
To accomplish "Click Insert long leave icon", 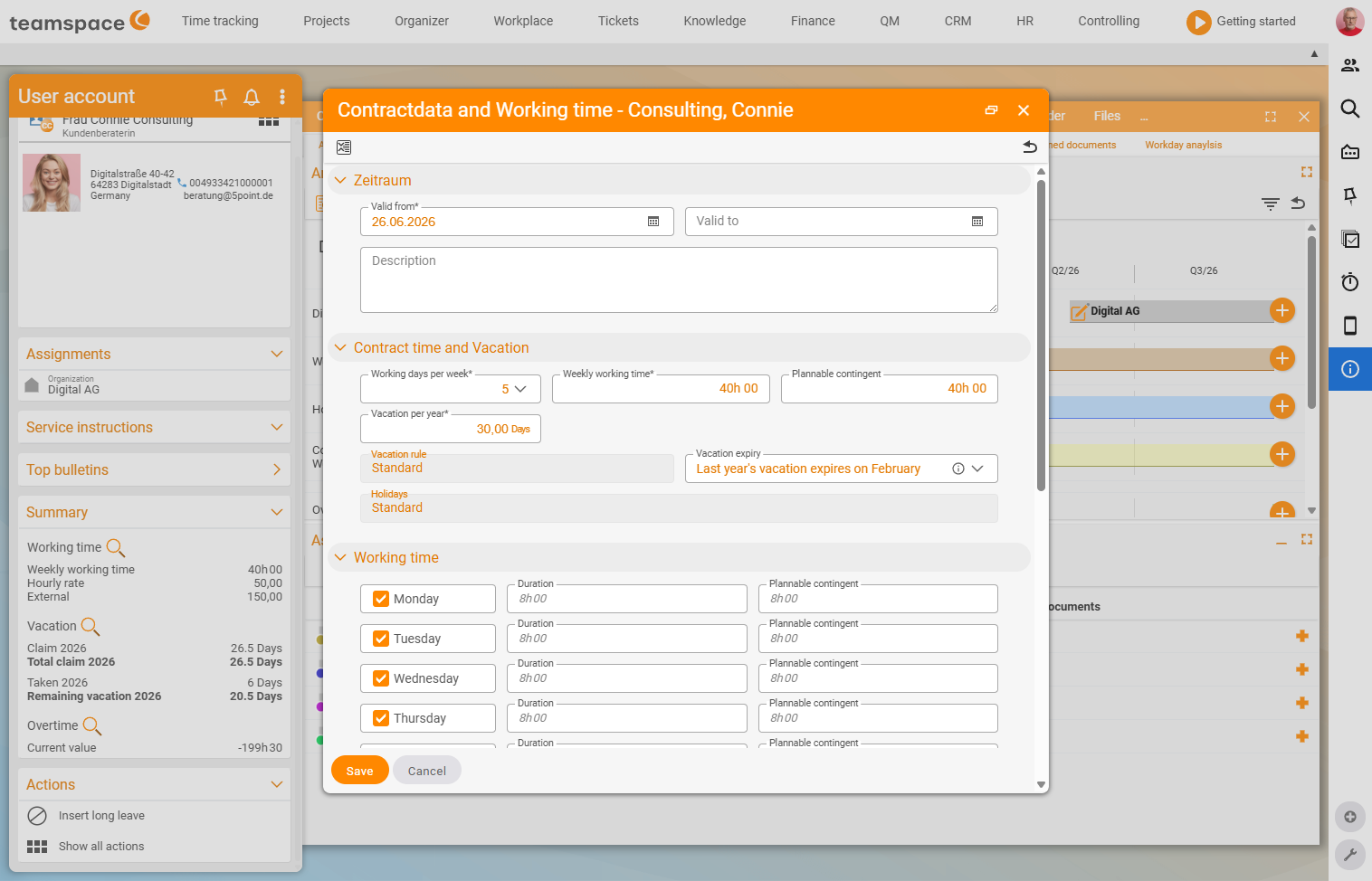I will (37, 816).
